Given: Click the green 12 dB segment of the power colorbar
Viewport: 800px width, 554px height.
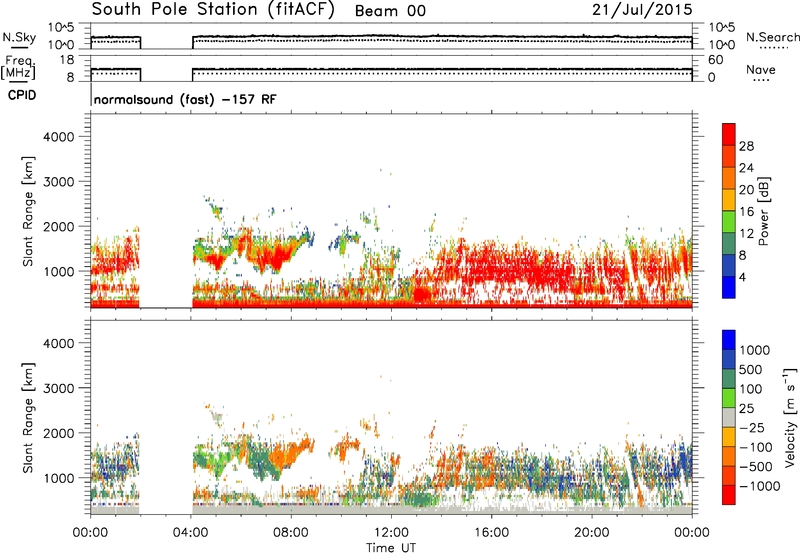Looking at the screenshot, I should 729,221.
